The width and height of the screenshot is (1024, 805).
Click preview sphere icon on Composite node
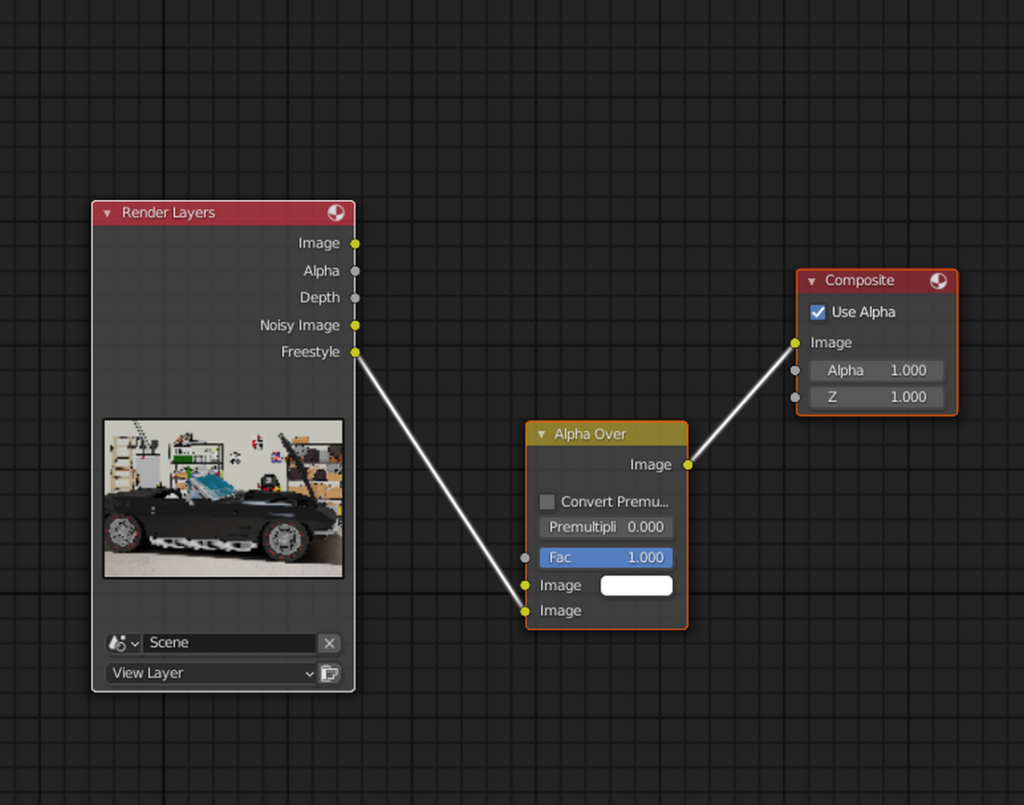[x=938, y=281]
